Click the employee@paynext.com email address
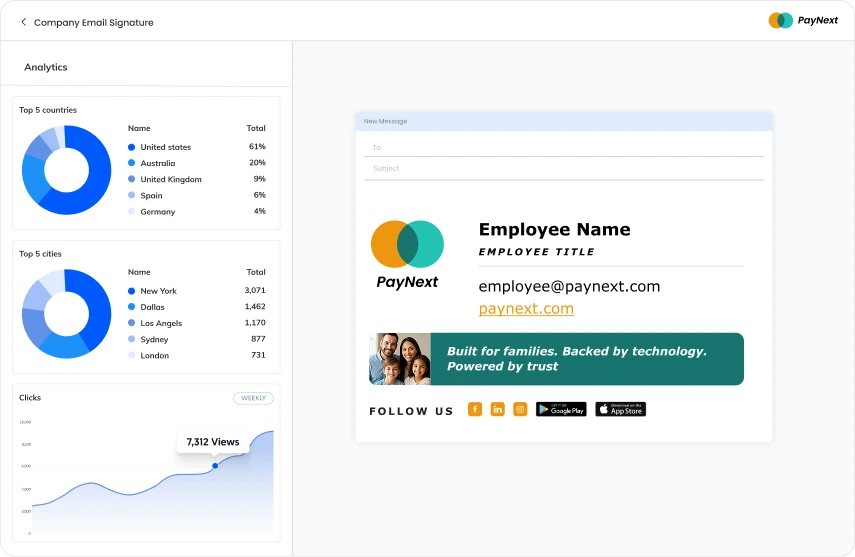 569,286
